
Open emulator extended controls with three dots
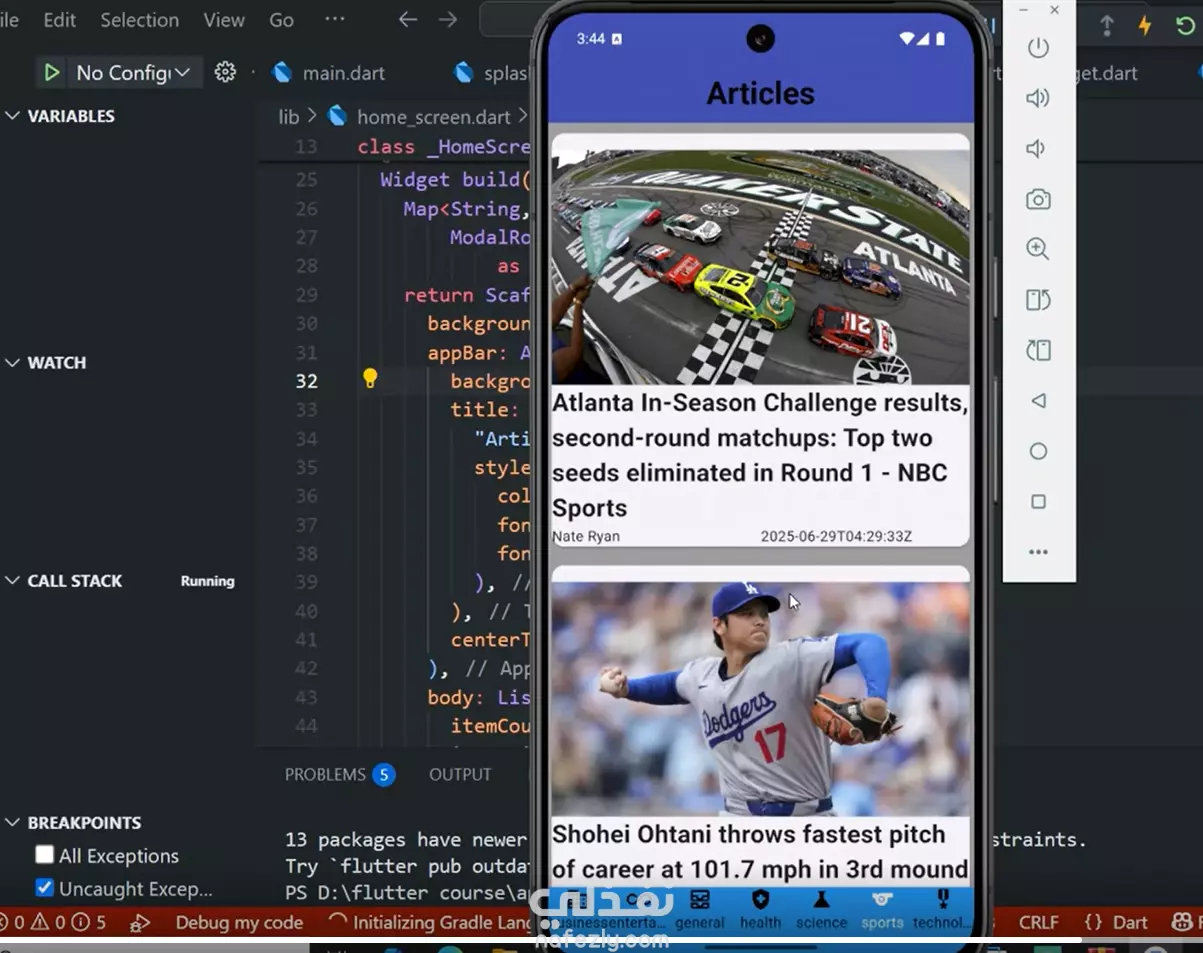(x=1038, y=552)
